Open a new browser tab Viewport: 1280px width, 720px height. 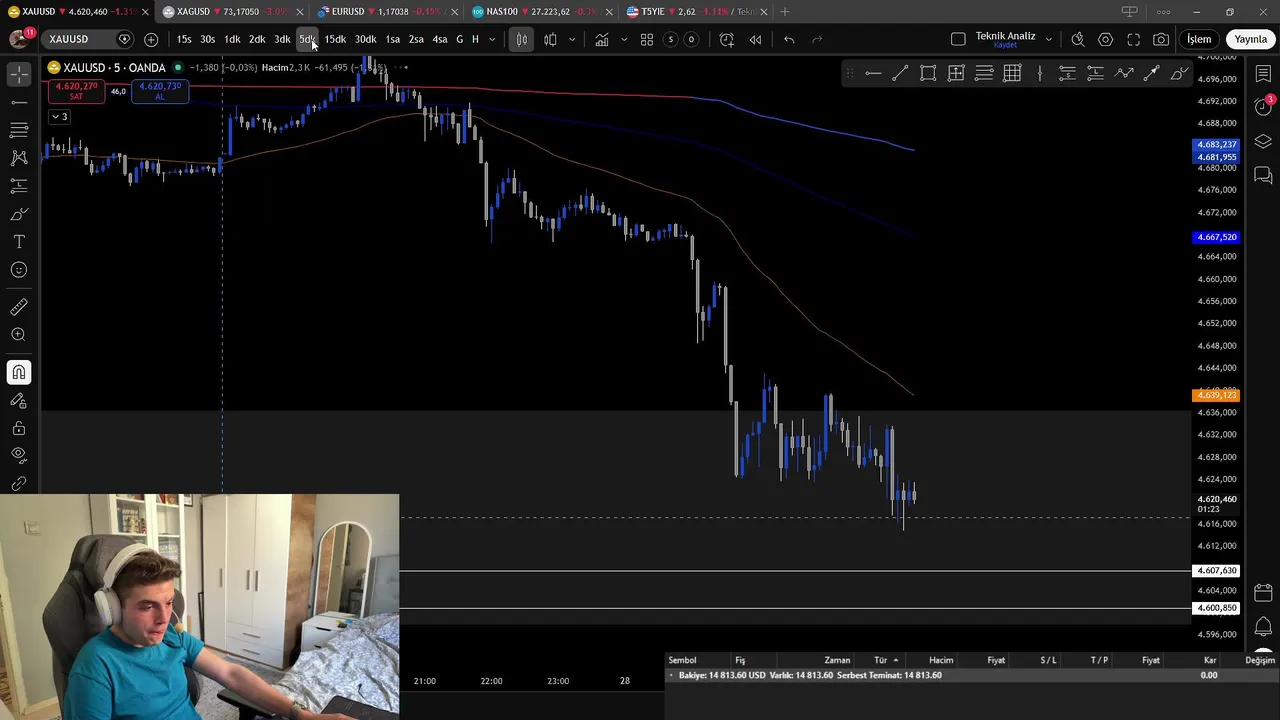(785, 12)
